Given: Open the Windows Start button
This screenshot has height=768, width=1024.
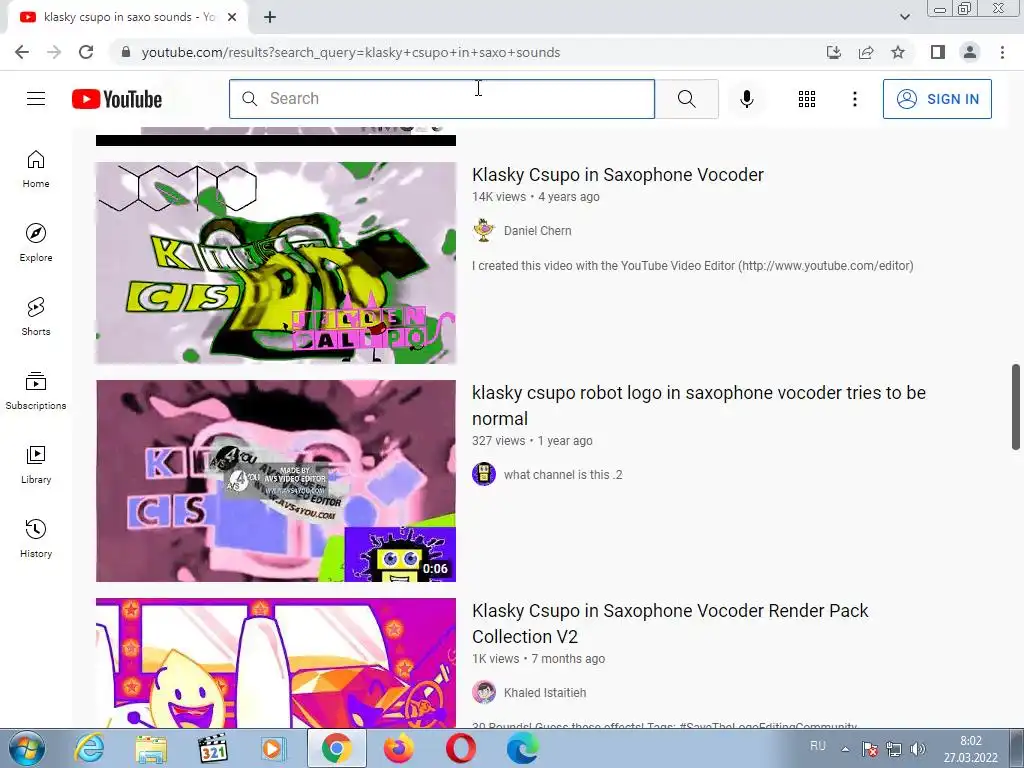Looking at the screenshot, I should (27, 748).
